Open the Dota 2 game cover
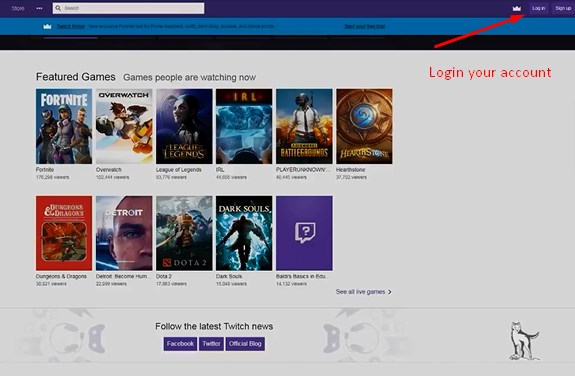 click(x=184, y=233)
